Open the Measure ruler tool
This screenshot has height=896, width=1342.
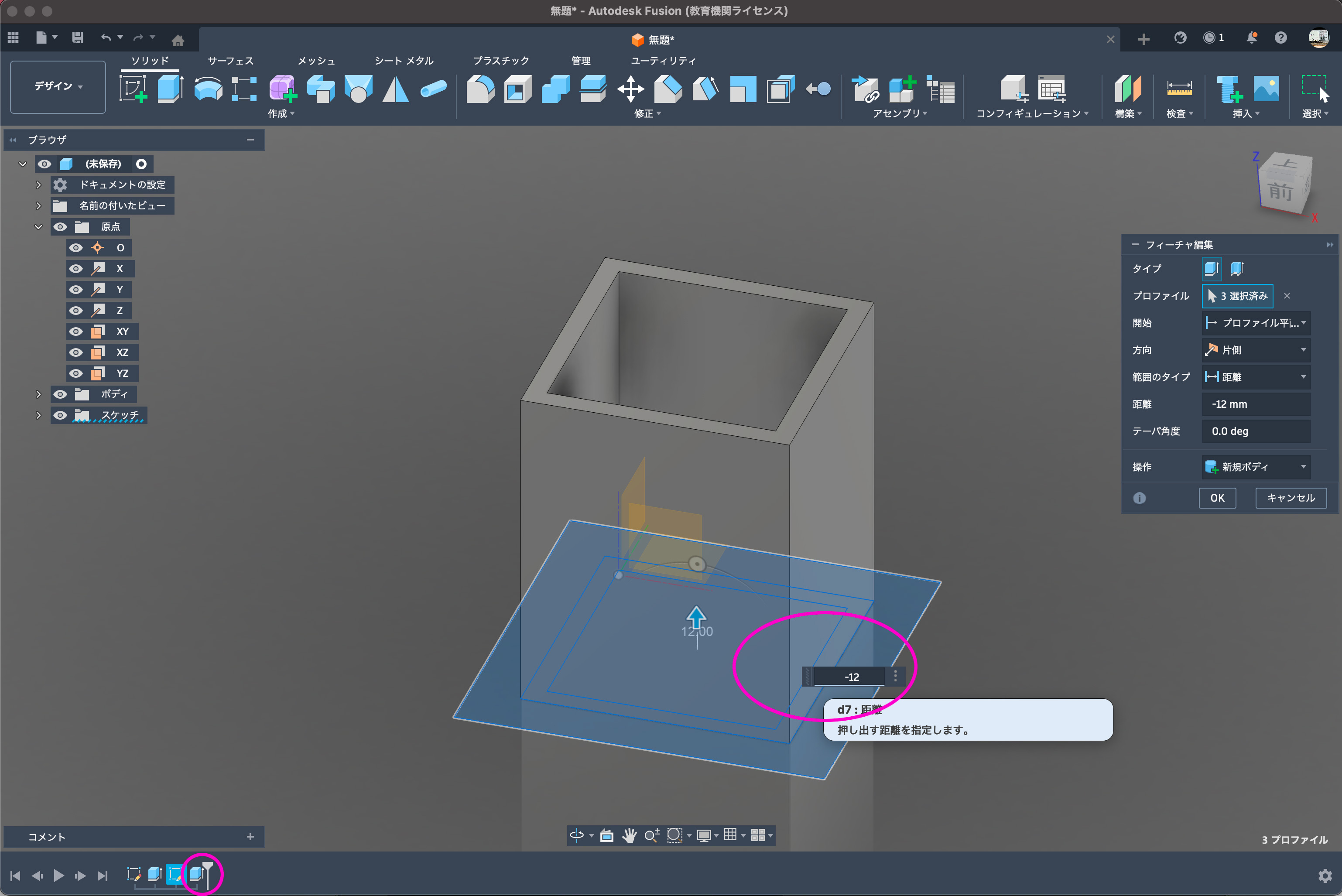click(1179, 89)
